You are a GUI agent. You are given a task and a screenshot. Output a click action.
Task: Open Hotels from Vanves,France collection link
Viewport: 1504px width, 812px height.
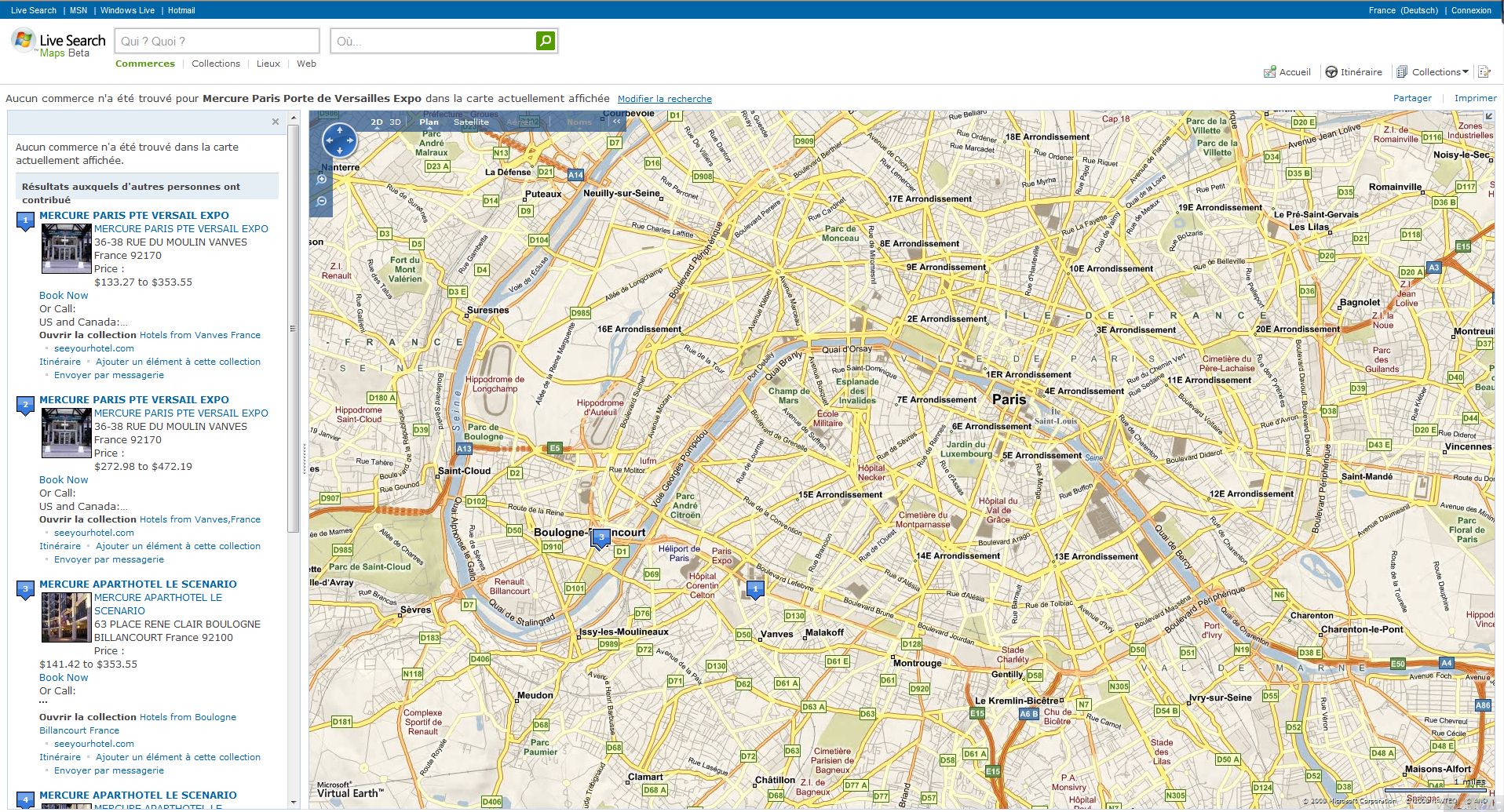(200, 519)
